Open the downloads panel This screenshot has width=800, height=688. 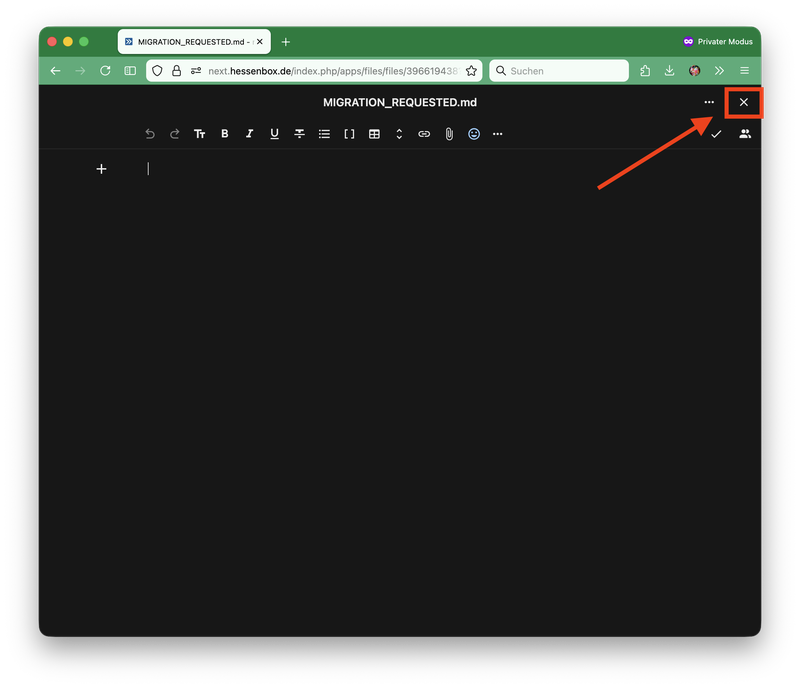pyautogui.click(x=669, y=71)
